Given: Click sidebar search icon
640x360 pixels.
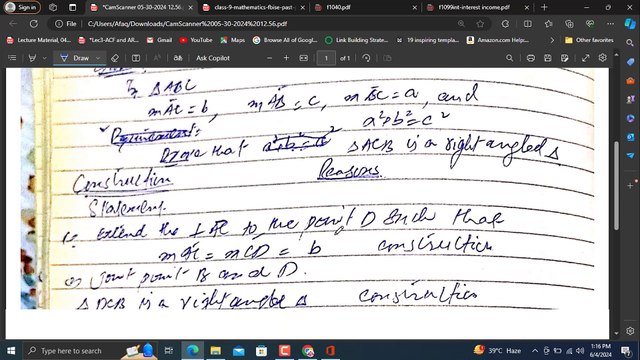Looking at the screenshot, I should coord(630,42).
